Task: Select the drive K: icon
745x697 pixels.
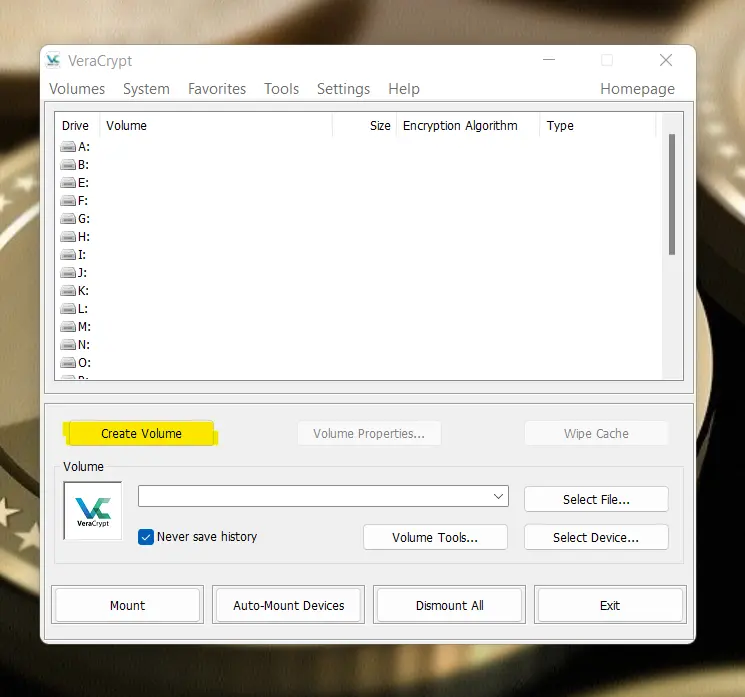Action: click(68, 291)
